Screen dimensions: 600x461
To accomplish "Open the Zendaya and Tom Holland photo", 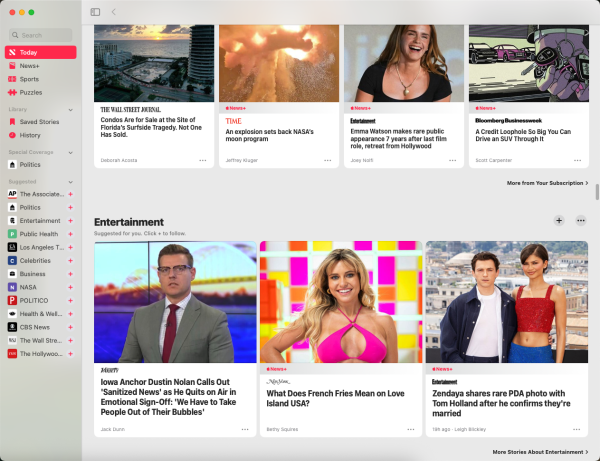I will (507, 302).
